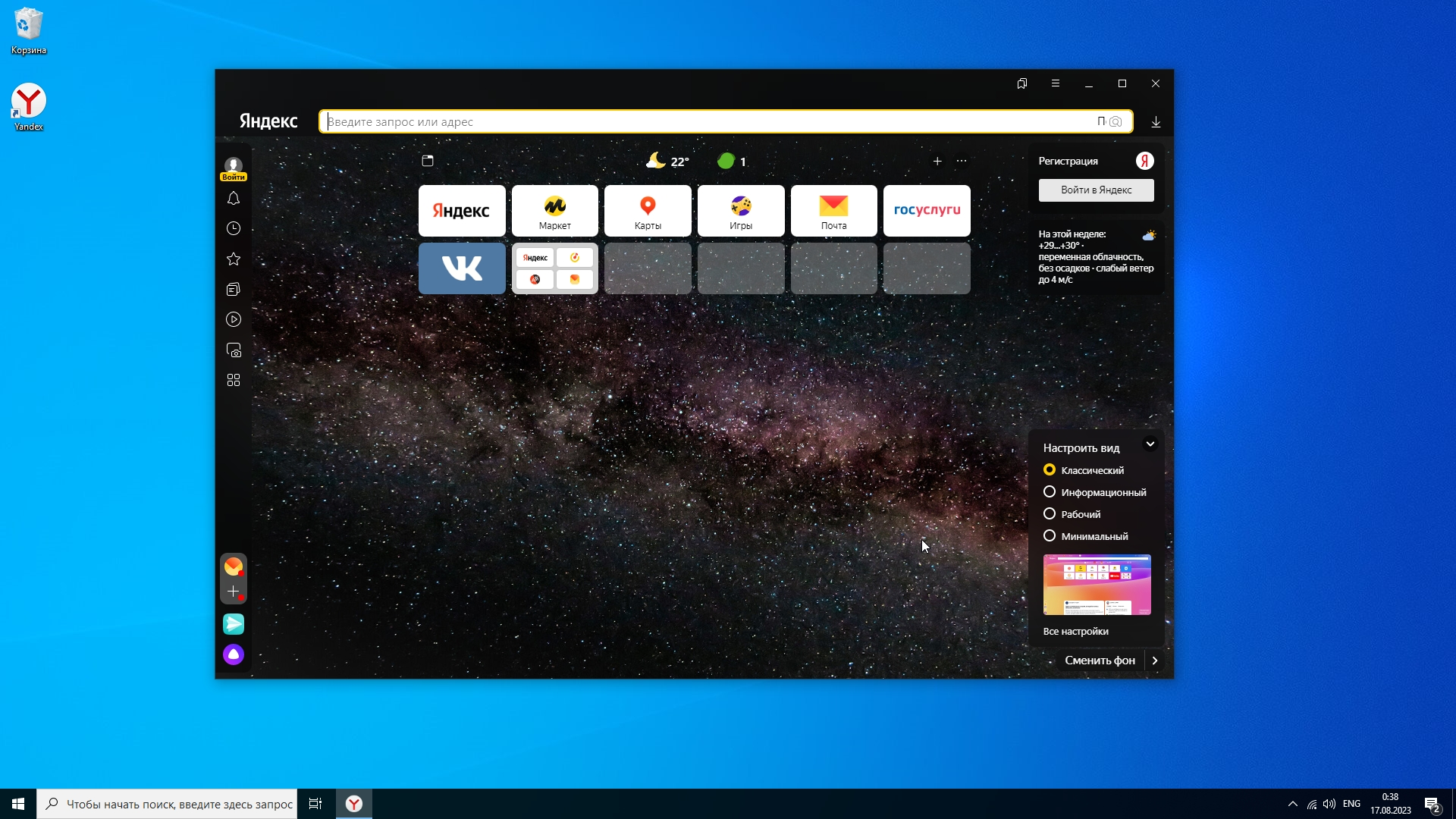Click the downloads arrow icon
The width and height of the screenshot is (1456, 819).
1156,122
